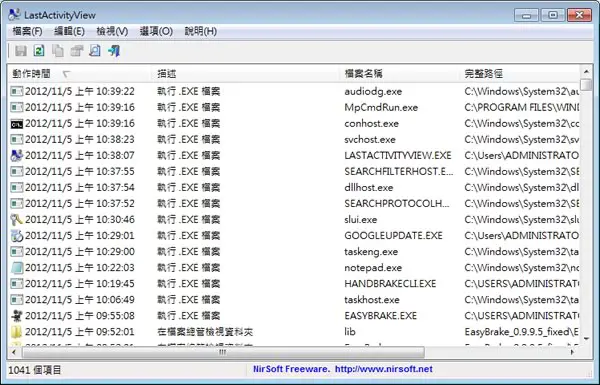Select the 在檔案總管檢視資料夾 description of lib row
The height and width of the screenshot is (385, 600).
pyautogui.click(x=205, y=332)
